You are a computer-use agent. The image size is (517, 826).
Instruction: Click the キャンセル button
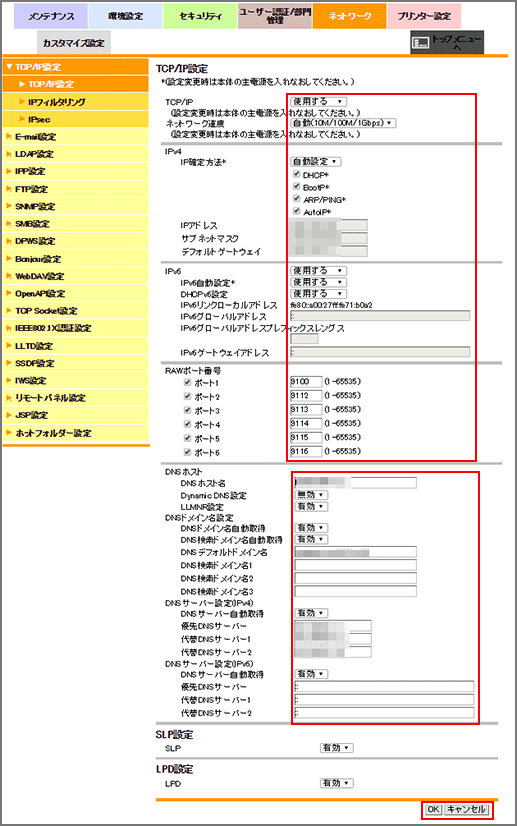[467, 809]
